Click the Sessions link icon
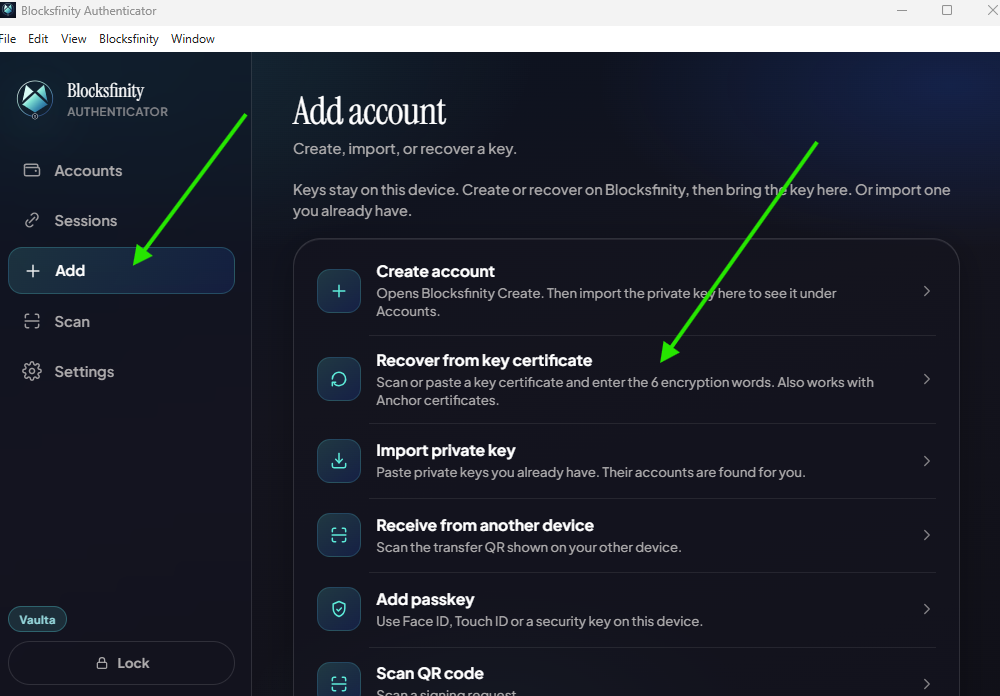The image size is (1000, 696). click(32, 221)
